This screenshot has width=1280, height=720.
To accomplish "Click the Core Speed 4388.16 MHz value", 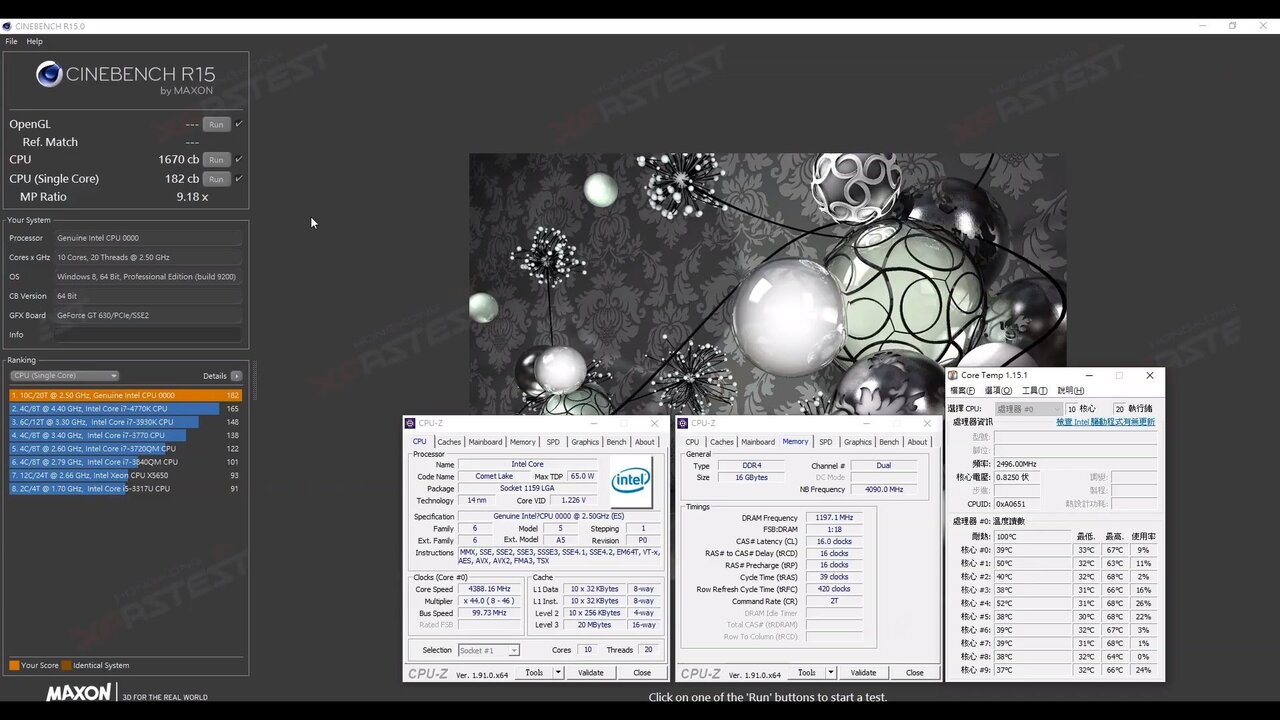I will click(x=490, y=589).
